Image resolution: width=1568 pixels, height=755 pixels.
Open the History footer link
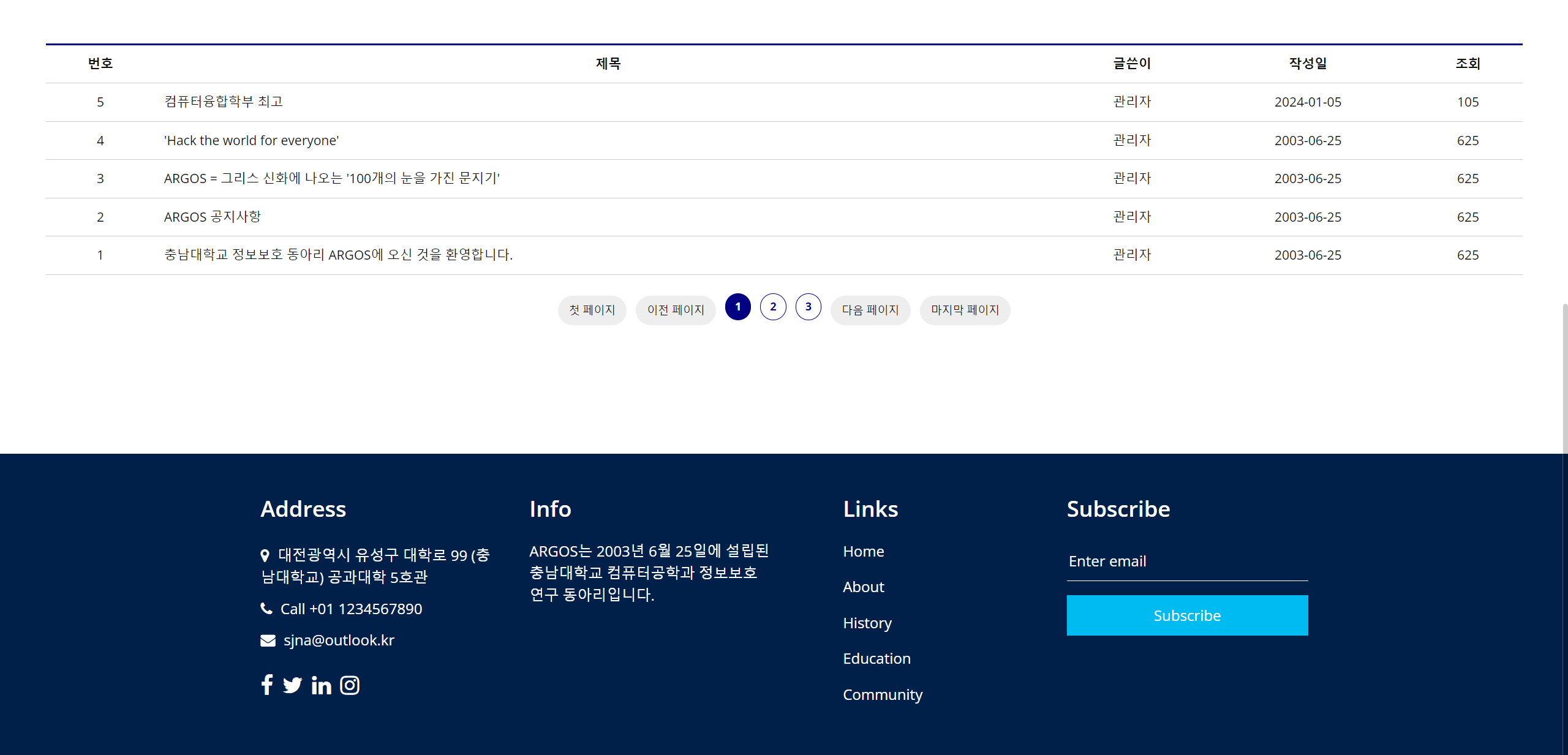(867, 623)
